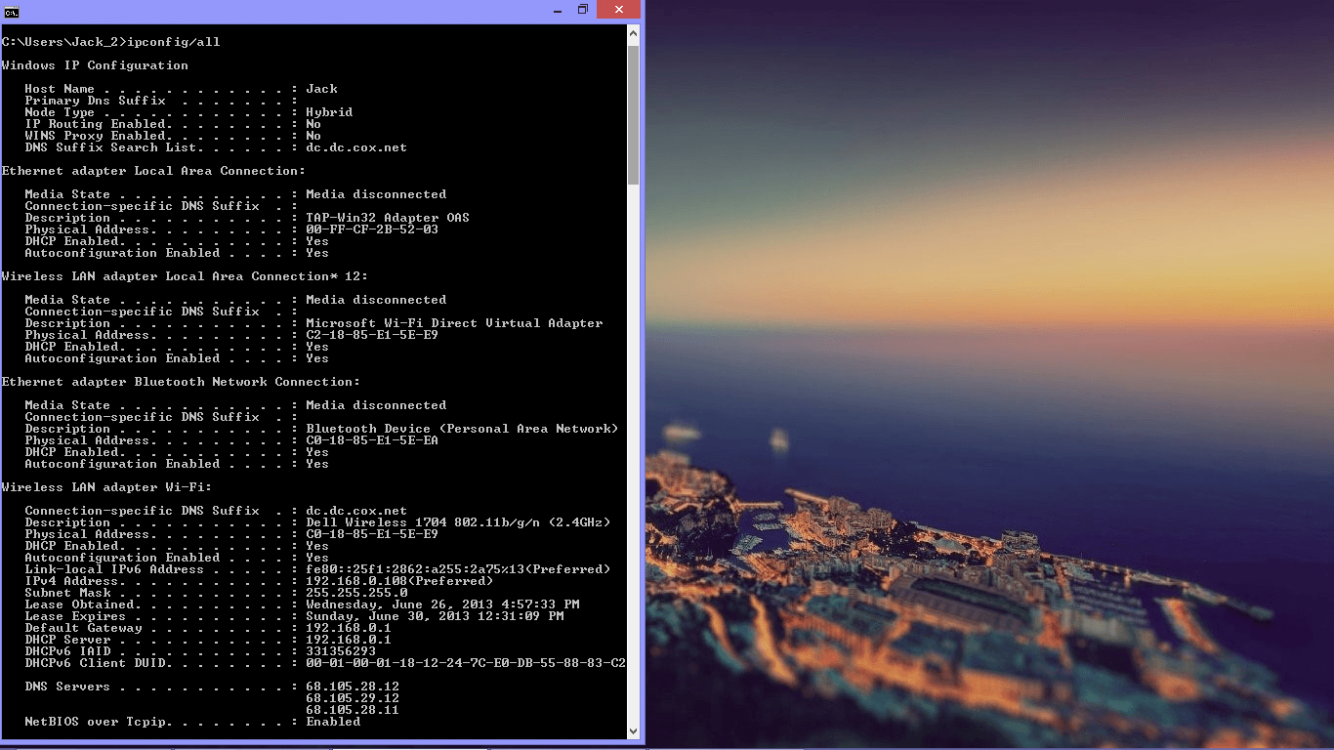This screenshot has height=750, width=1334.
Task: Close the Command Prompt window
Action: [617, 9]
